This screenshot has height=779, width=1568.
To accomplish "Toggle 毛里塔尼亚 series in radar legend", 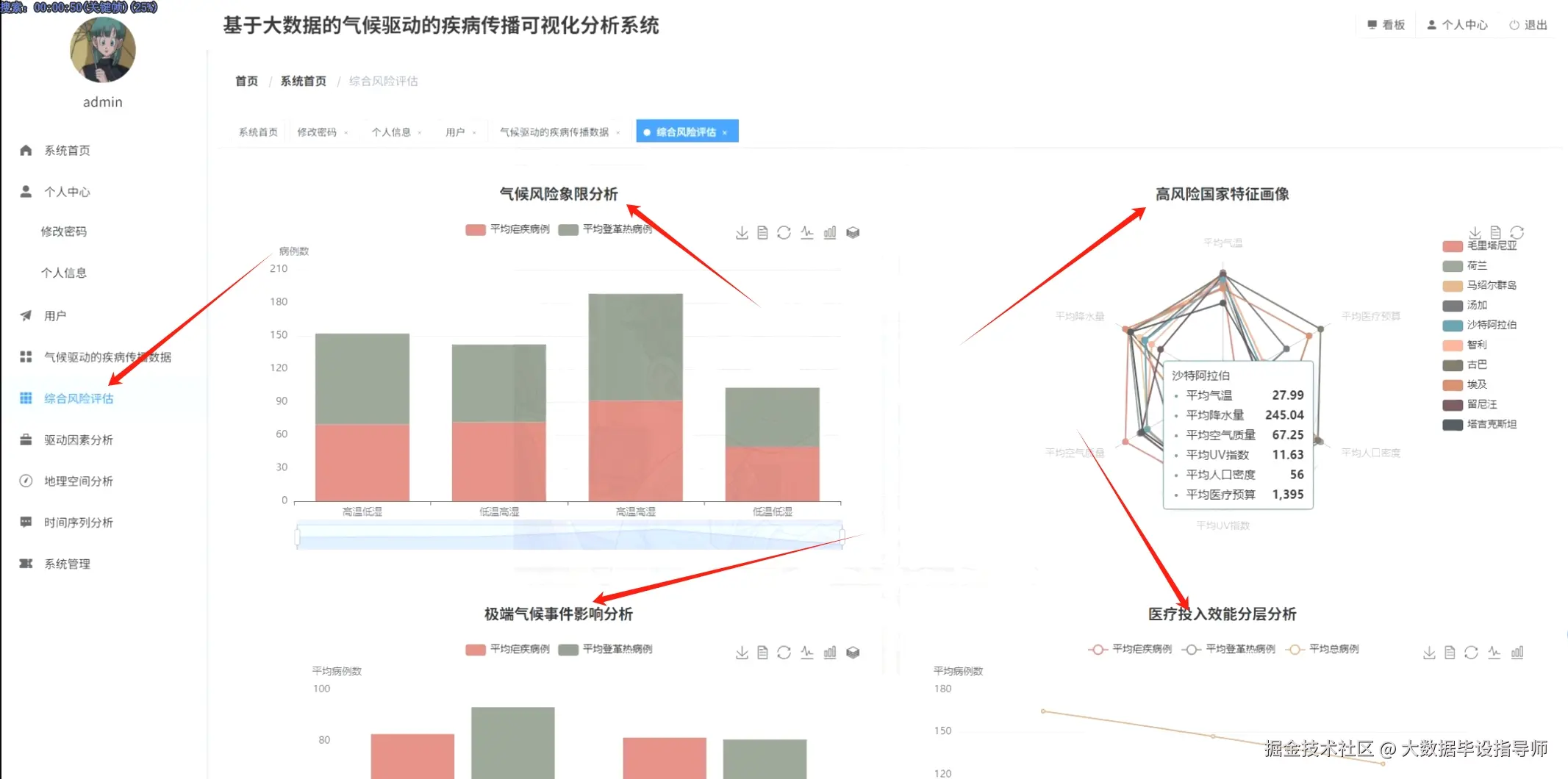I will click(1480, 245).
